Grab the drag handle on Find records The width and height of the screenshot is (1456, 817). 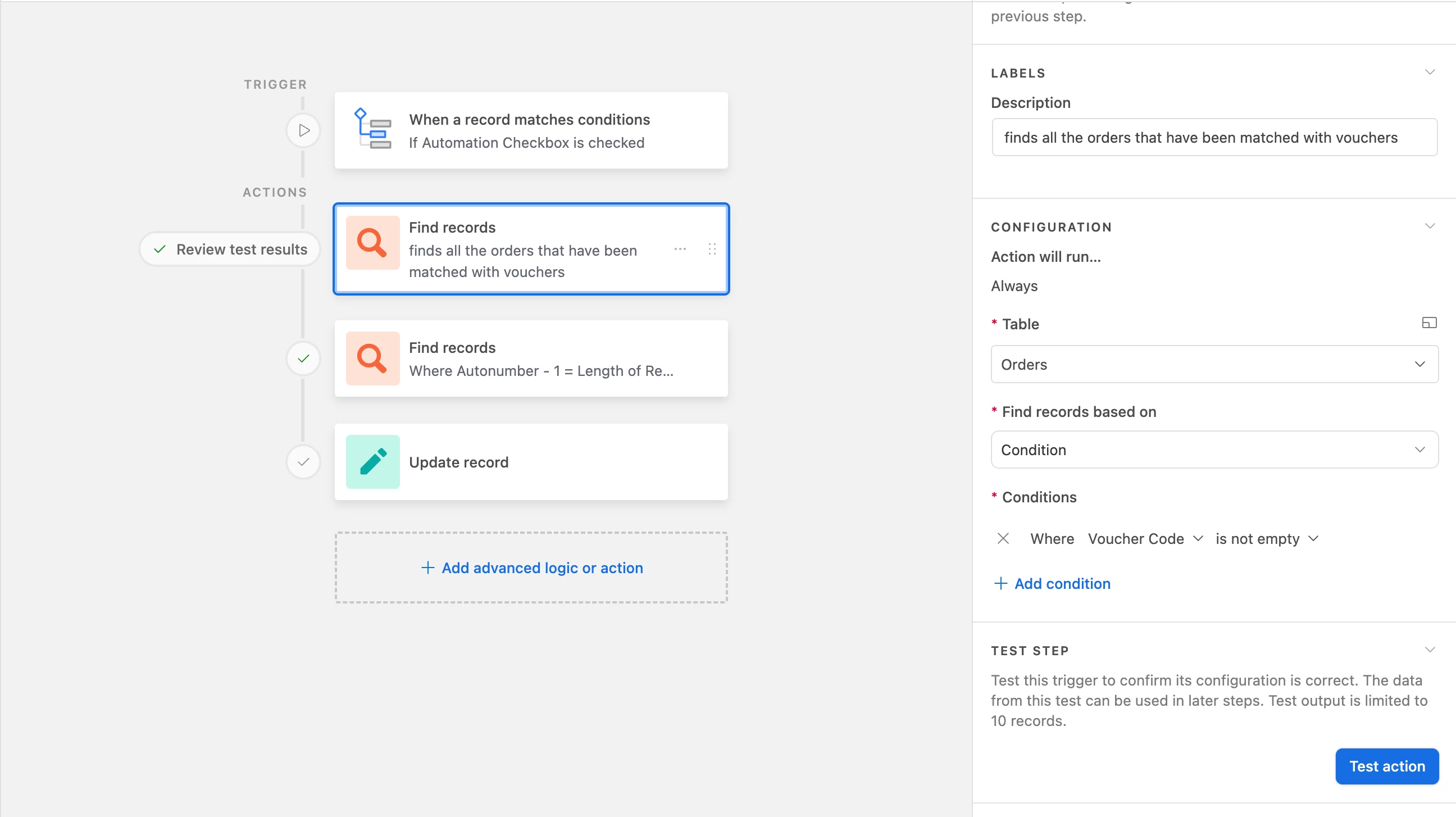click(x=712, y=249)
